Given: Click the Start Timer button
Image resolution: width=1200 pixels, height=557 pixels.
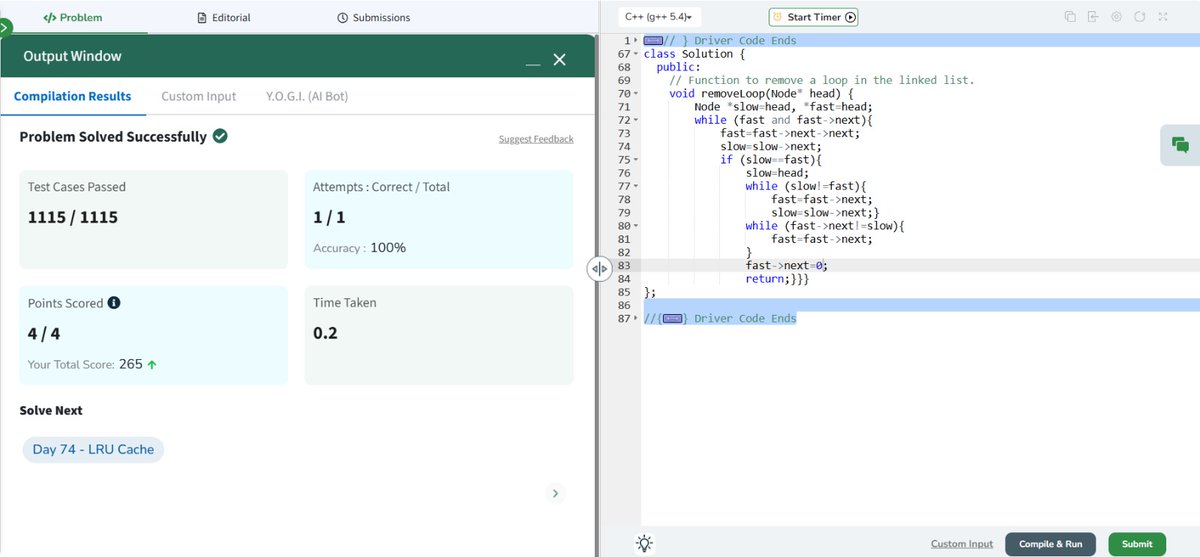Looking at the screenshot, I should click(813, 17).
